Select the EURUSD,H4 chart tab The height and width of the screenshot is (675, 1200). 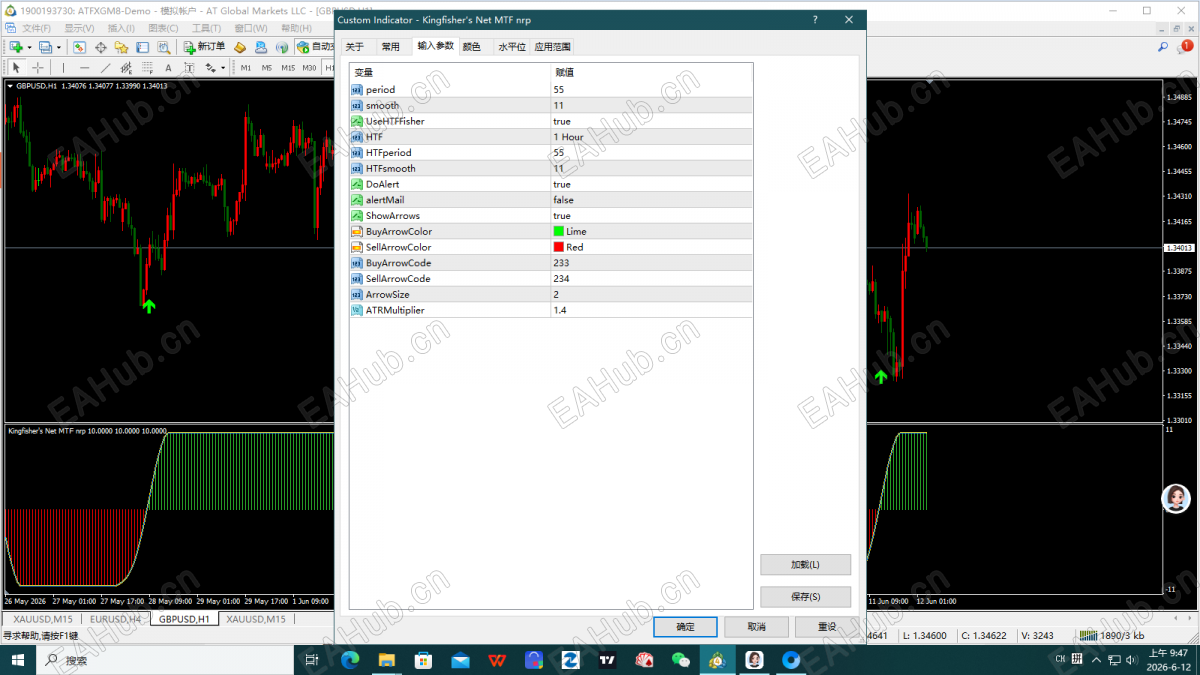pyautogui.click(x=115, y=619)
